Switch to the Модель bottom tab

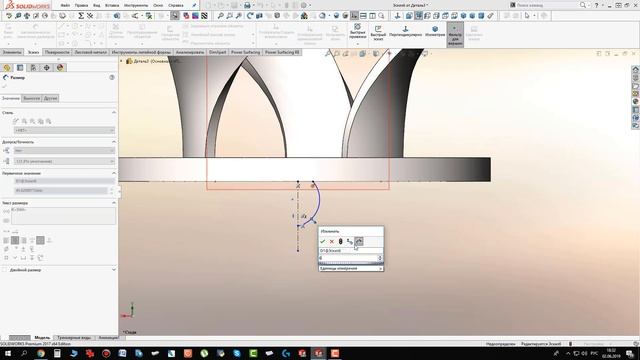coord(42,338)
